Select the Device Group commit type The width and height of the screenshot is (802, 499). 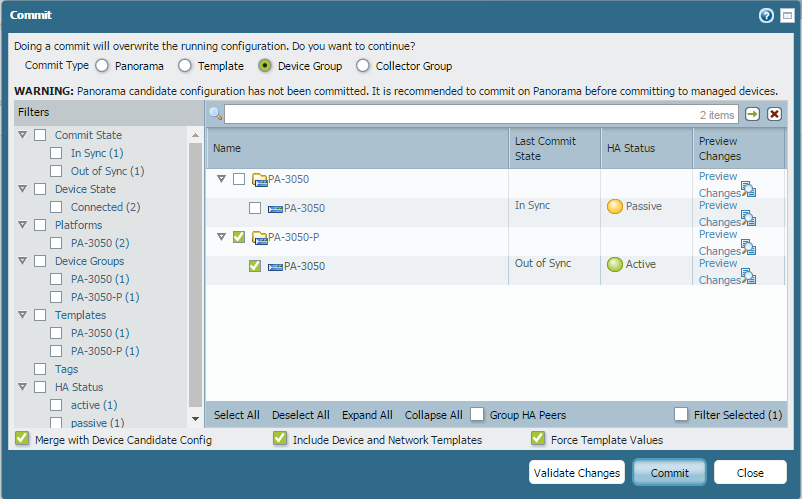265,65
